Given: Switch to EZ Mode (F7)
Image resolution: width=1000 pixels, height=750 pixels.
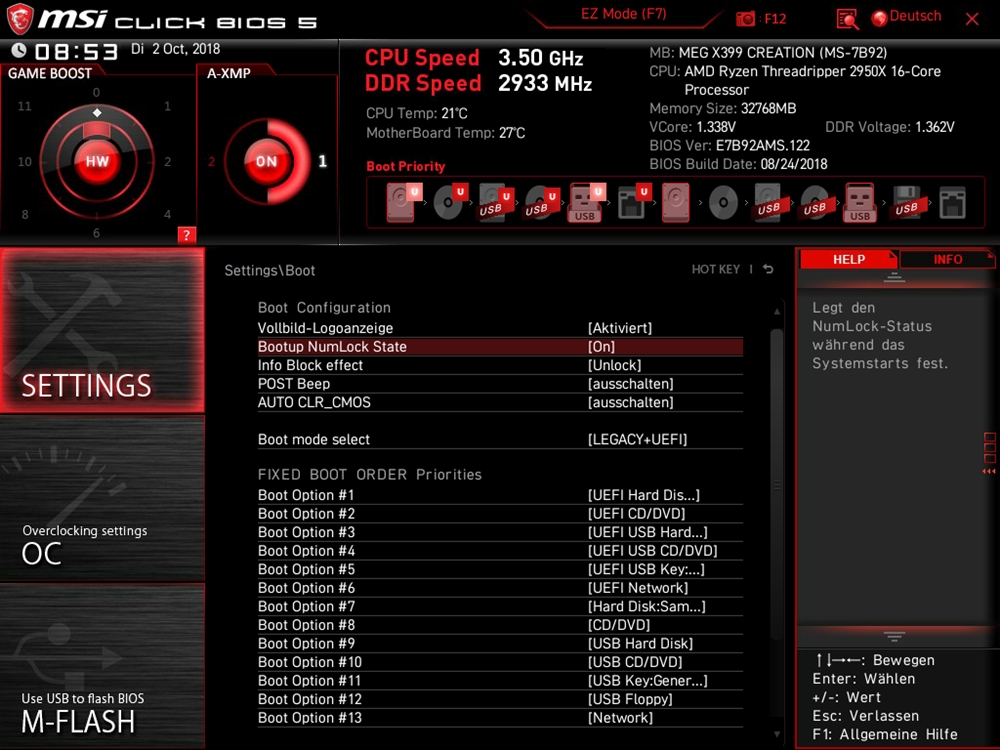Looking at the screenshot, I should coord(623,14).
